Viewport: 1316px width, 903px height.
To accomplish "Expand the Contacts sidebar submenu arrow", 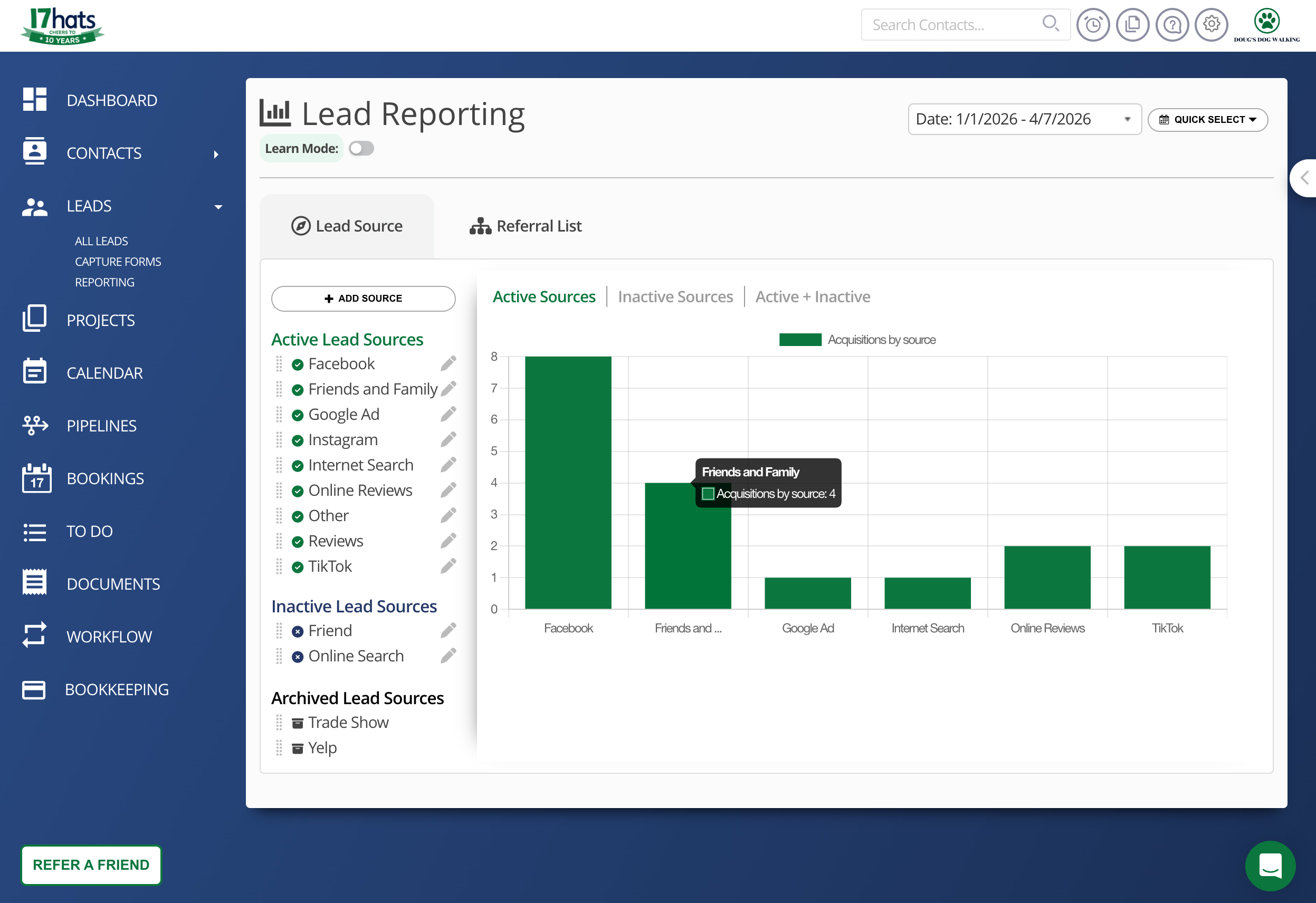I will pos(216,154).
